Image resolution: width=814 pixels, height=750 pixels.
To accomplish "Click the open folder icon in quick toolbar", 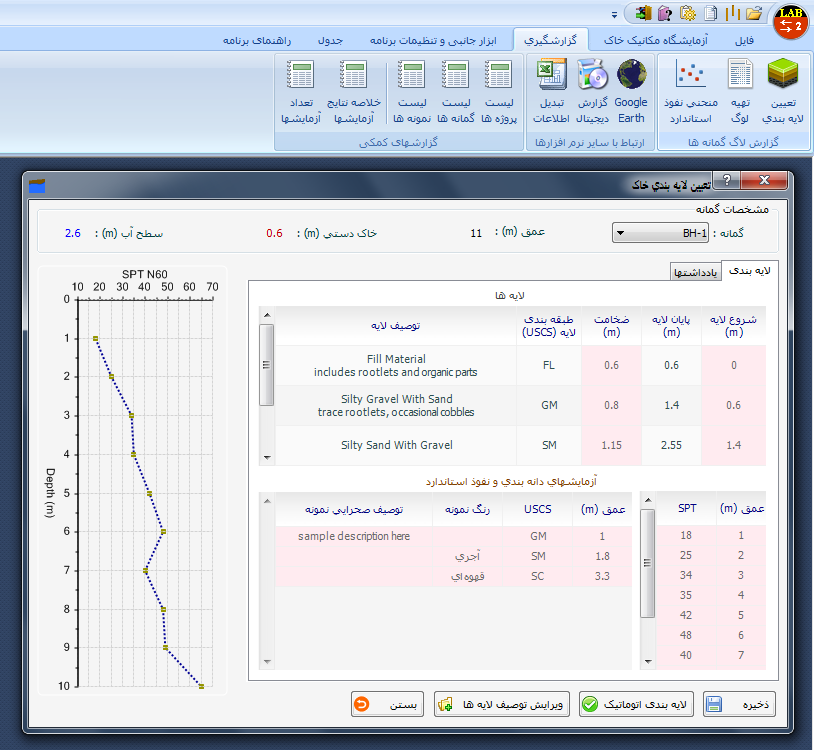I will tap(754, 13).
